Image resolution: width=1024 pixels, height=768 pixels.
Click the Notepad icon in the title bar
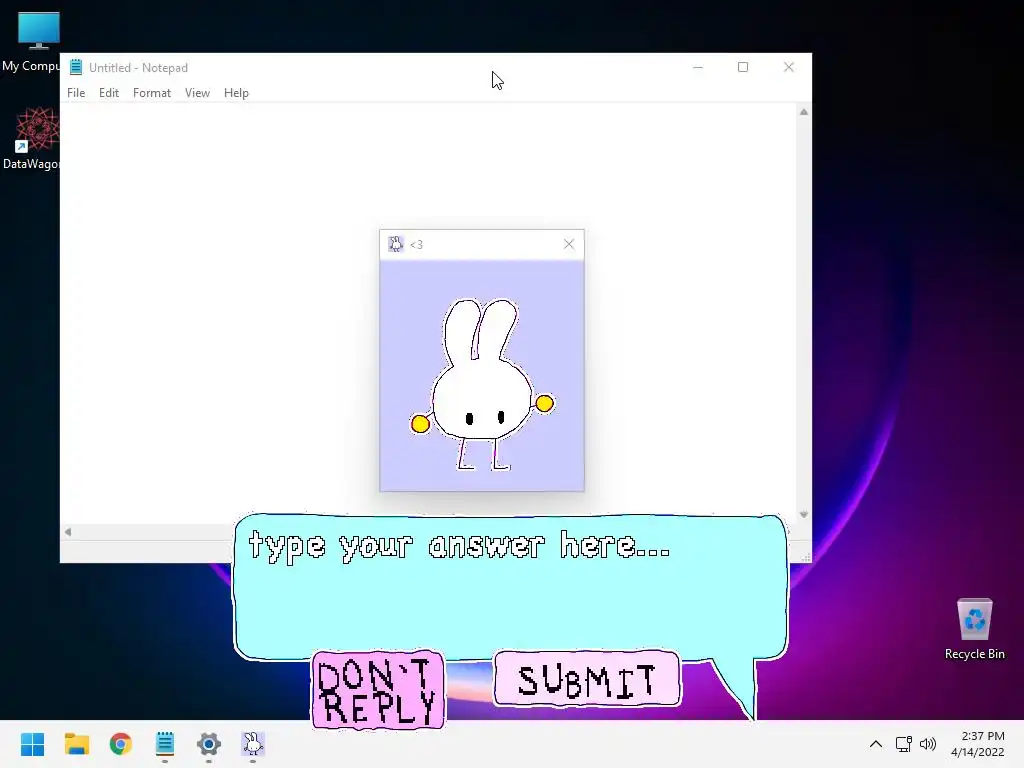tap(76, 67)
